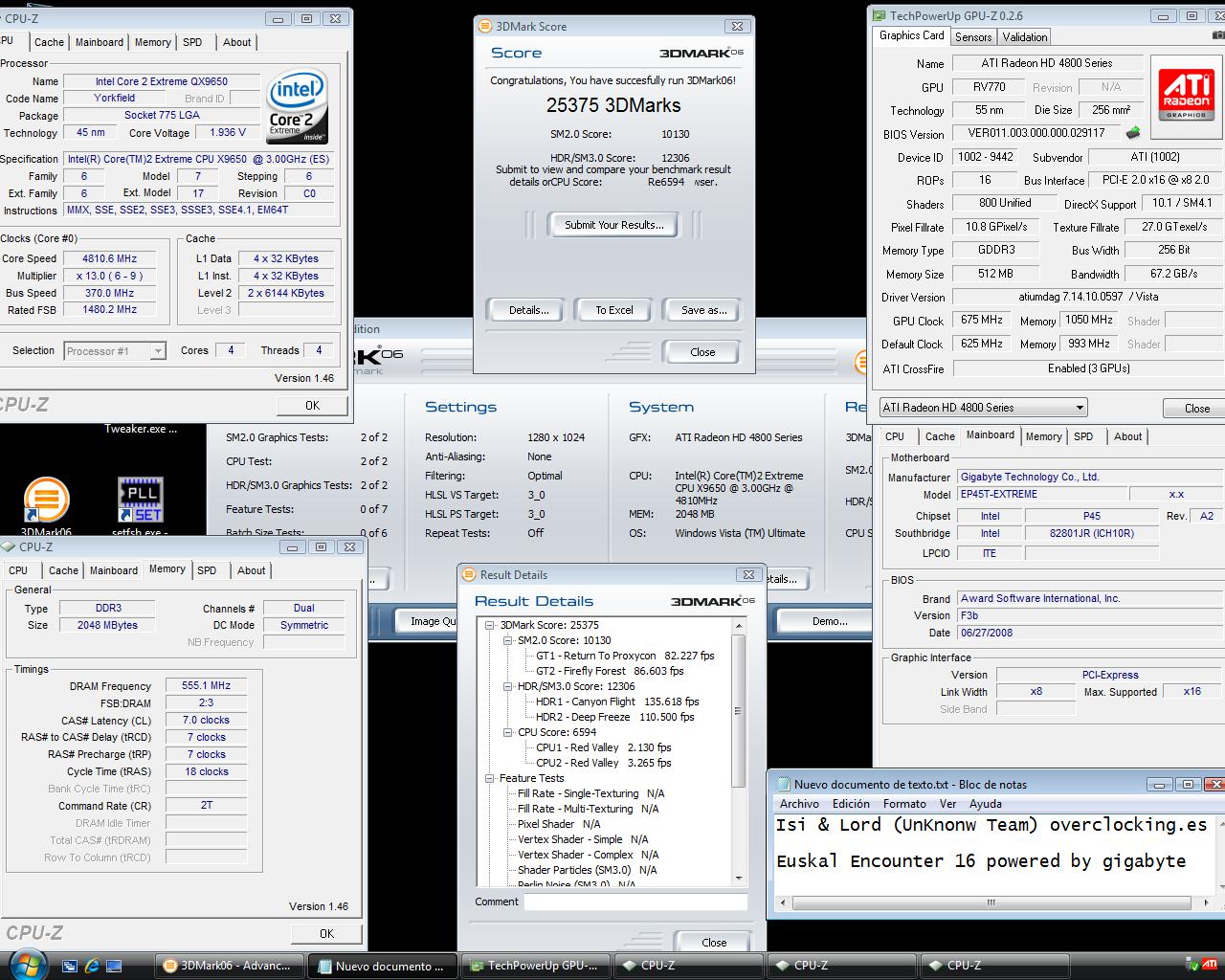The height and width of the screenshot is (980, 1225).
Task: Click the 3DMark Score window title icon
Action: click(485, 26)
